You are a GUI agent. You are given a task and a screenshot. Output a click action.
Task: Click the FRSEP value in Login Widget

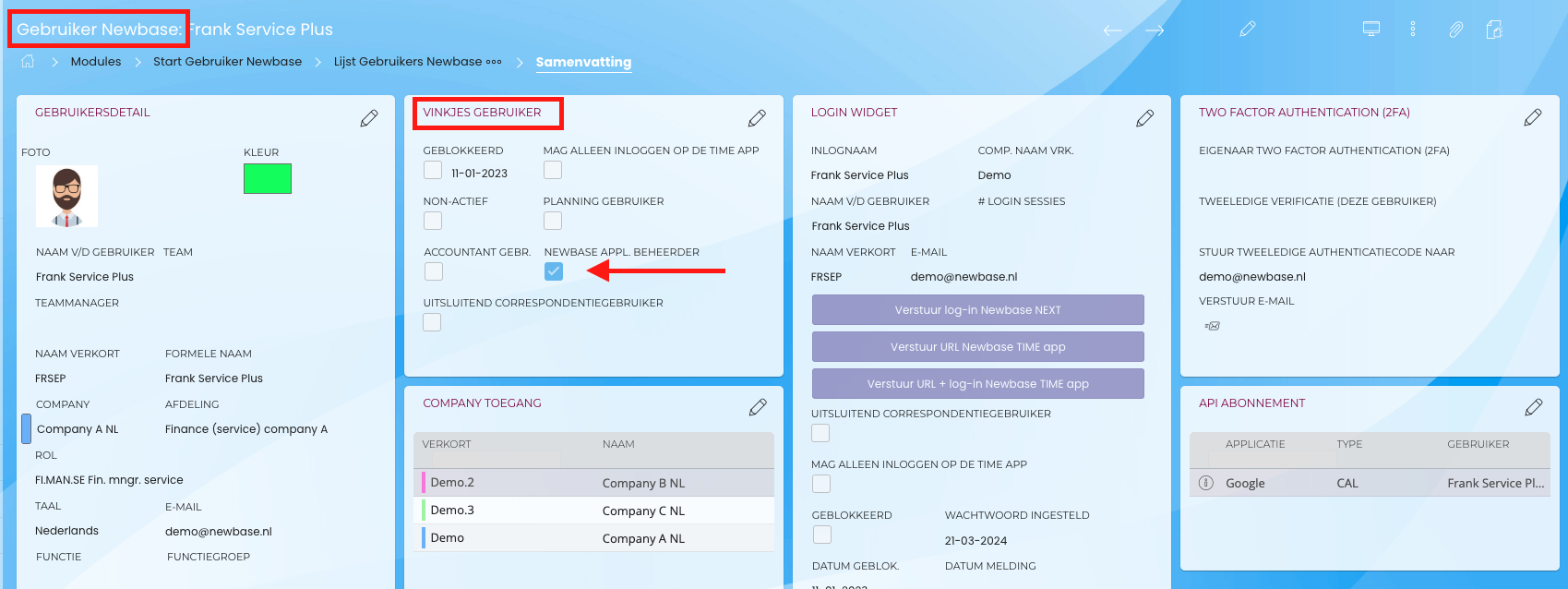(826, 277)
